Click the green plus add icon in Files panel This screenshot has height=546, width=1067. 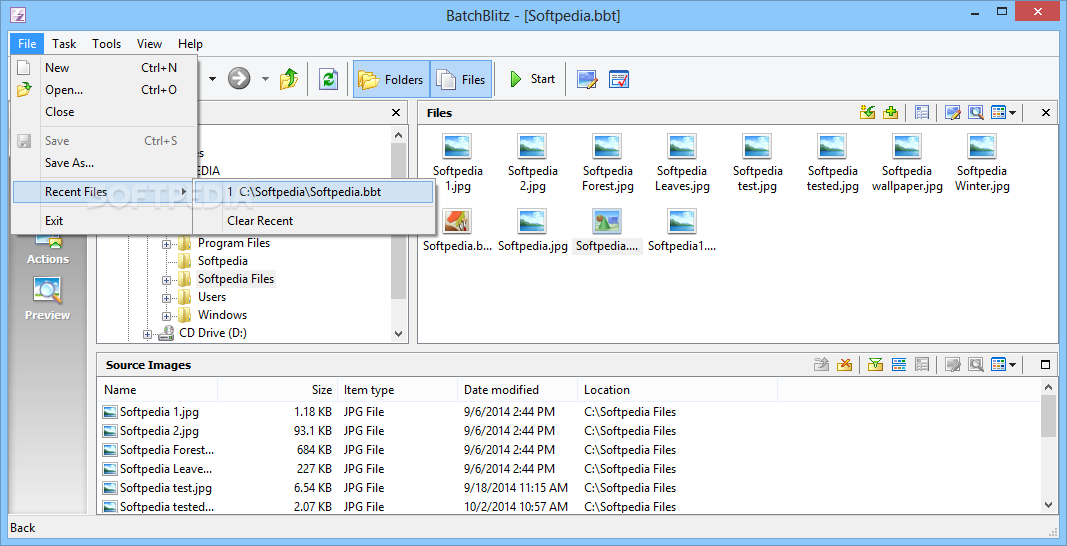(x=890, y=113)
